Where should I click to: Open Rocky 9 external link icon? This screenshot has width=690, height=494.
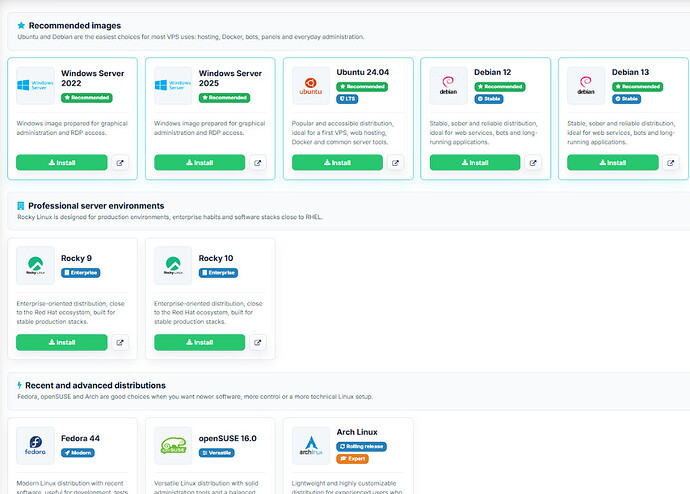(x=120, y=343)
